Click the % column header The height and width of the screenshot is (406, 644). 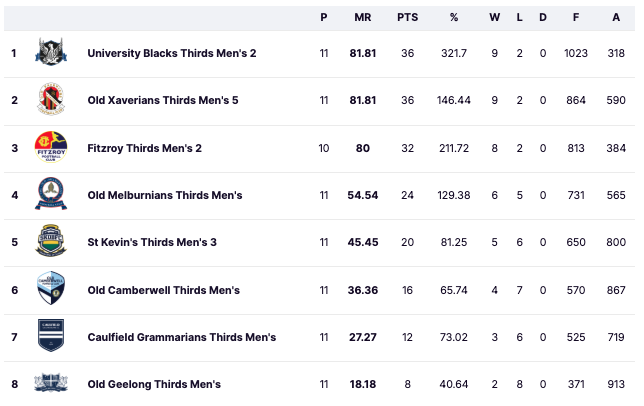[x=454, y=17]
